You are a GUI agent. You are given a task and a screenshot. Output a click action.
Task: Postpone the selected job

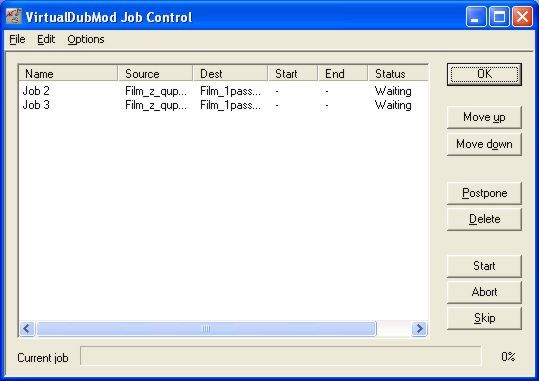pyautogui.click(x=484, y=193)
